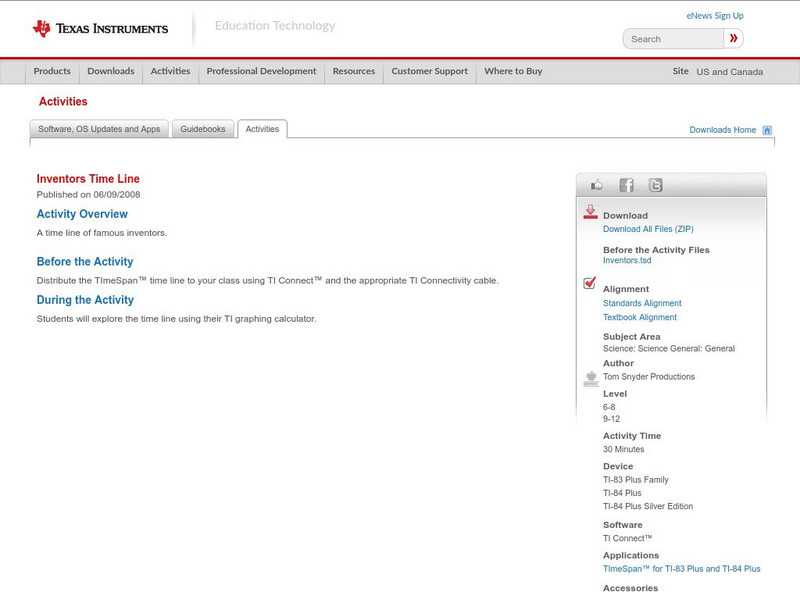Download All Files (ZIP) link
800x592 pixels.
[648, 230]
